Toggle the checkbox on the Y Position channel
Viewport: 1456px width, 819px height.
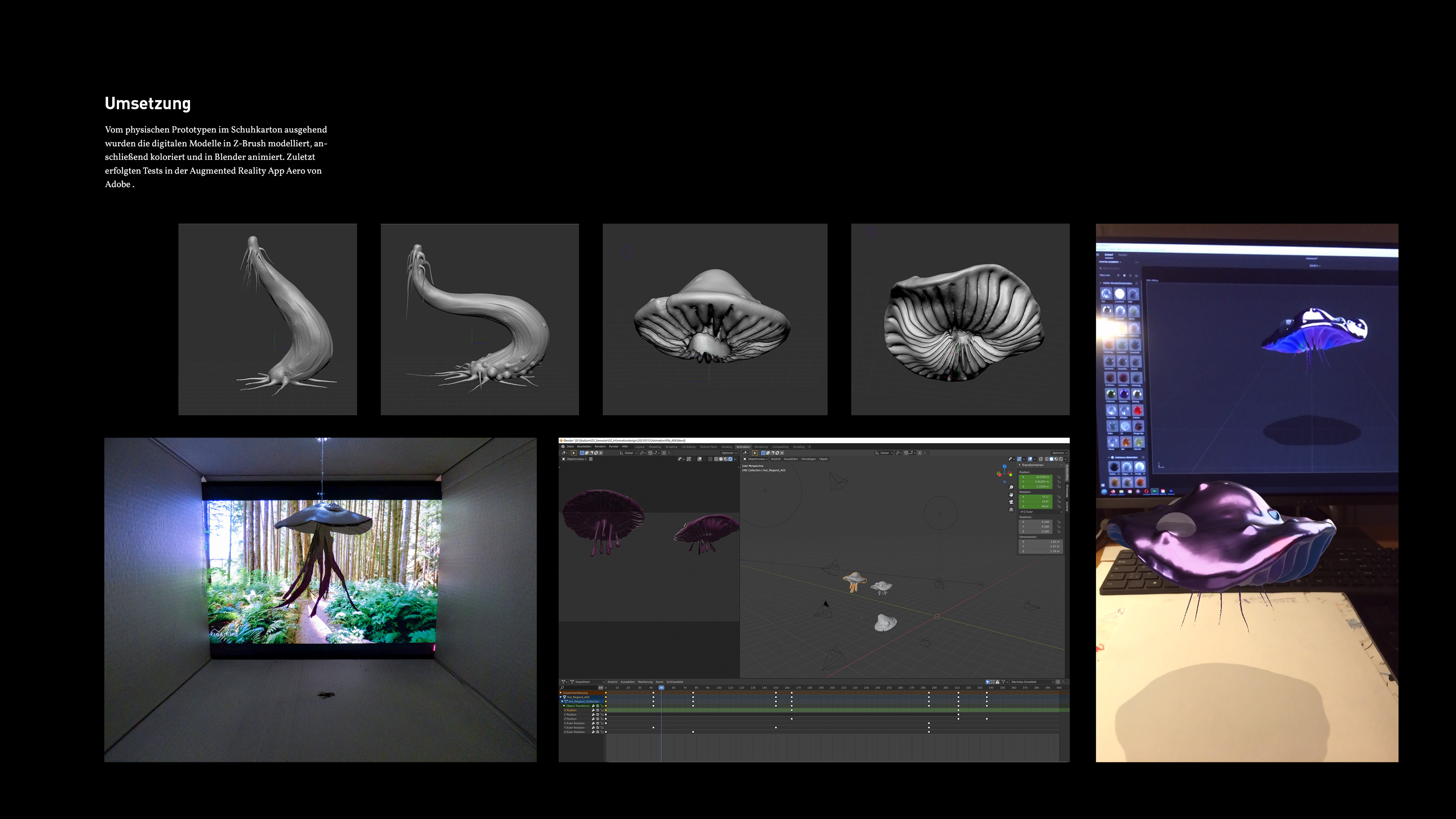[x=598, y=715]
